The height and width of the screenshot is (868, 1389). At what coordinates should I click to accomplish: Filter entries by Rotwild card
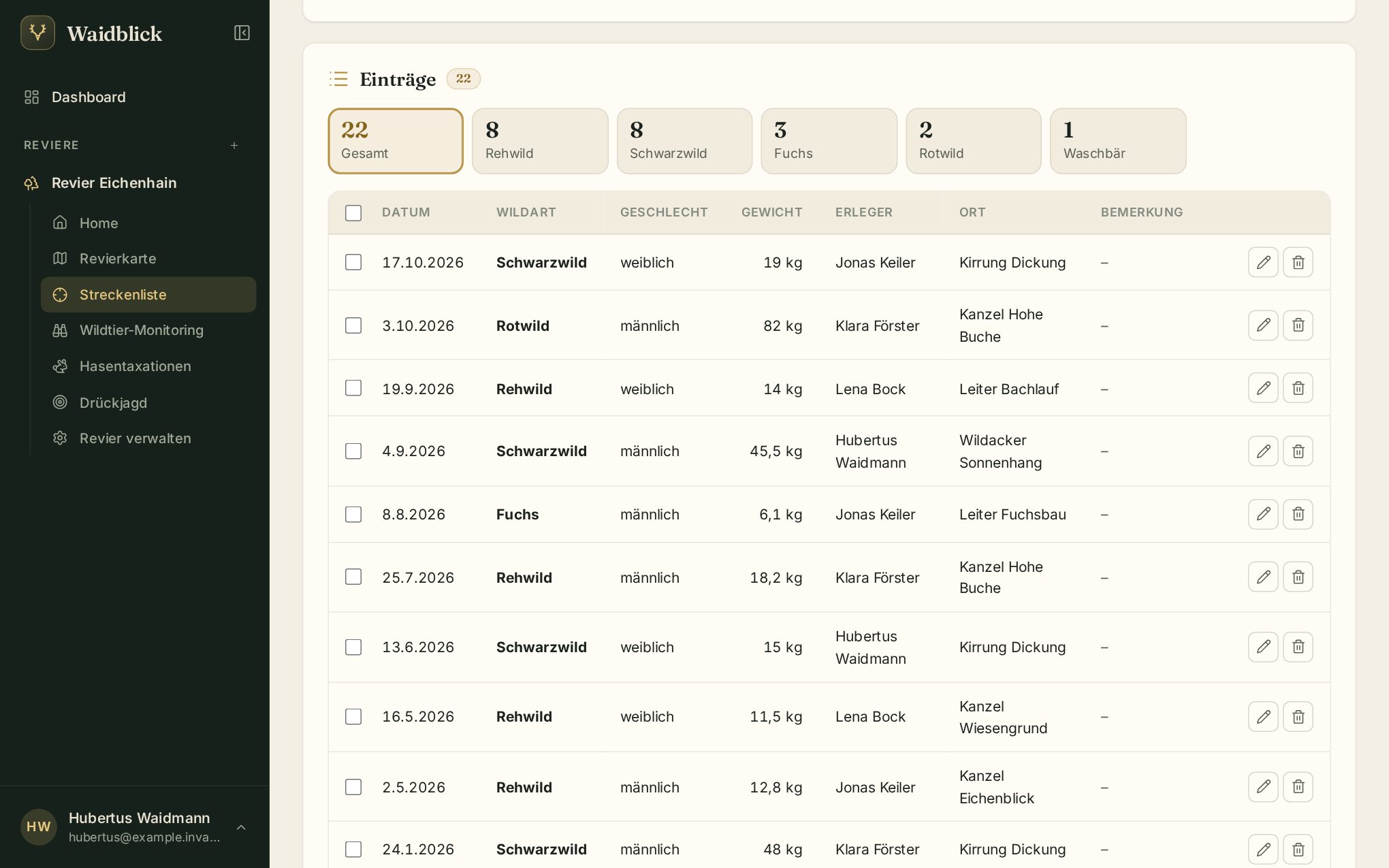(x=974, y=141)
